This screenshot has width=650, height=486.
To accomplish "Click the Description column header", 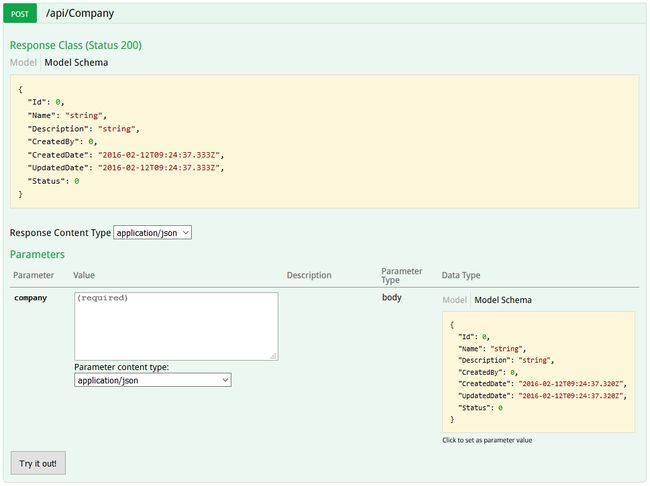I will click(309, 275).
